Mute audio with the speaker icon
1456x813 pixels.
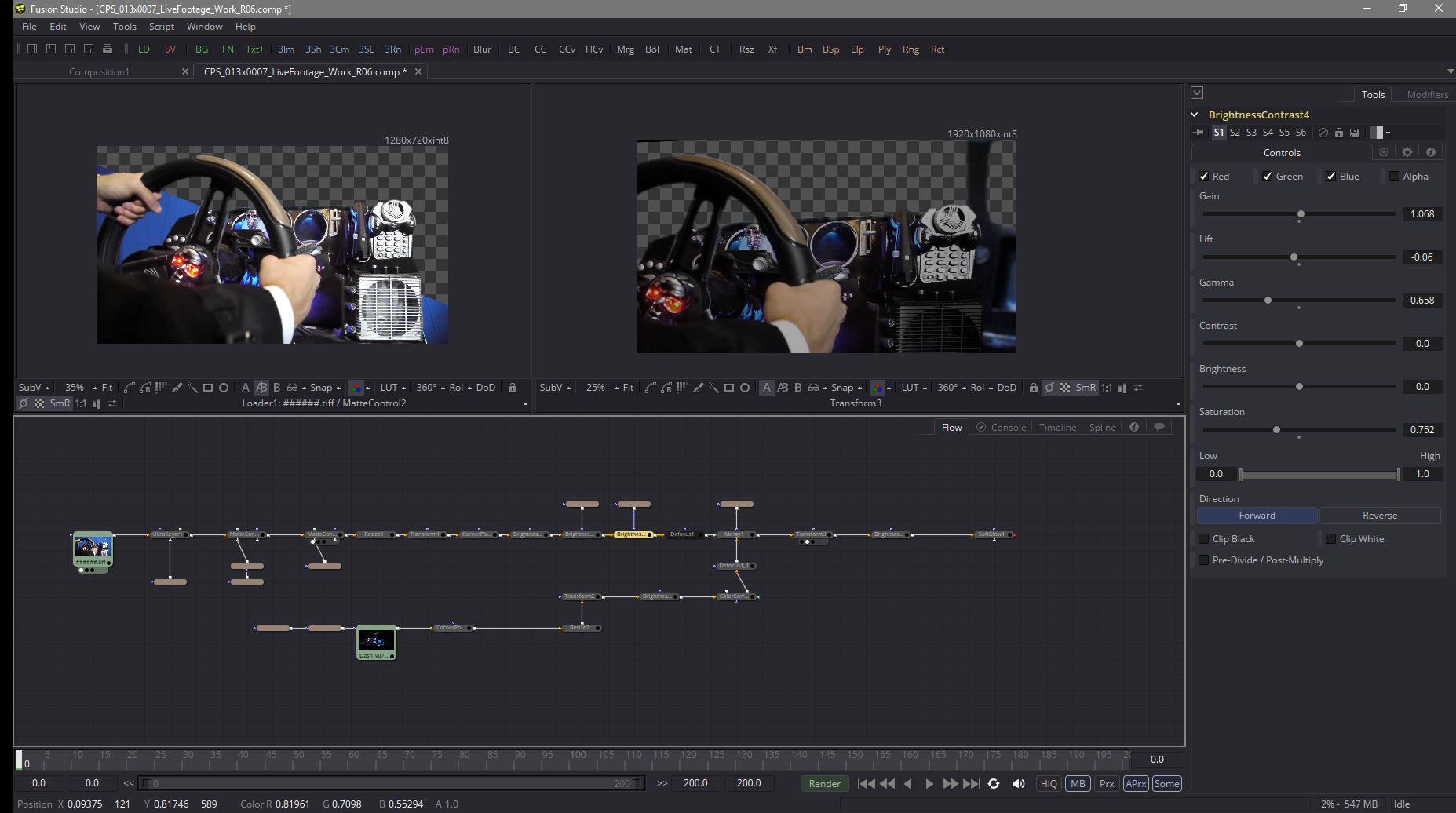(x=1018, y=783)
